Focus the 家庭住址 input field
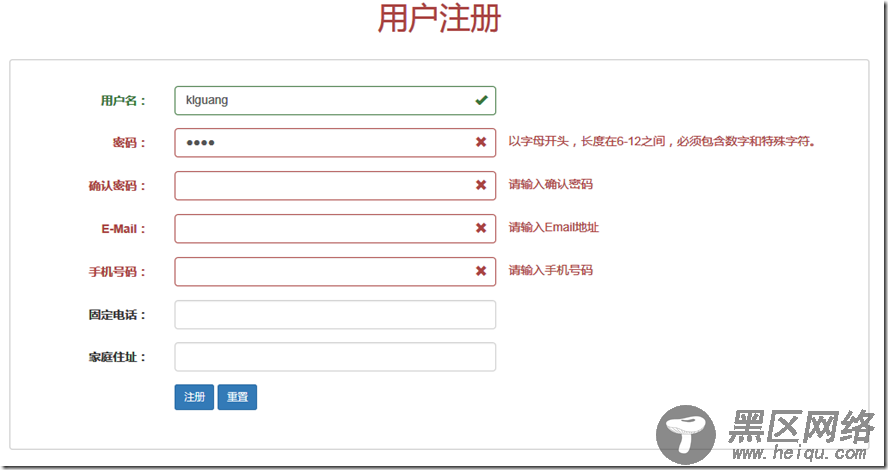 coord(335,357)
